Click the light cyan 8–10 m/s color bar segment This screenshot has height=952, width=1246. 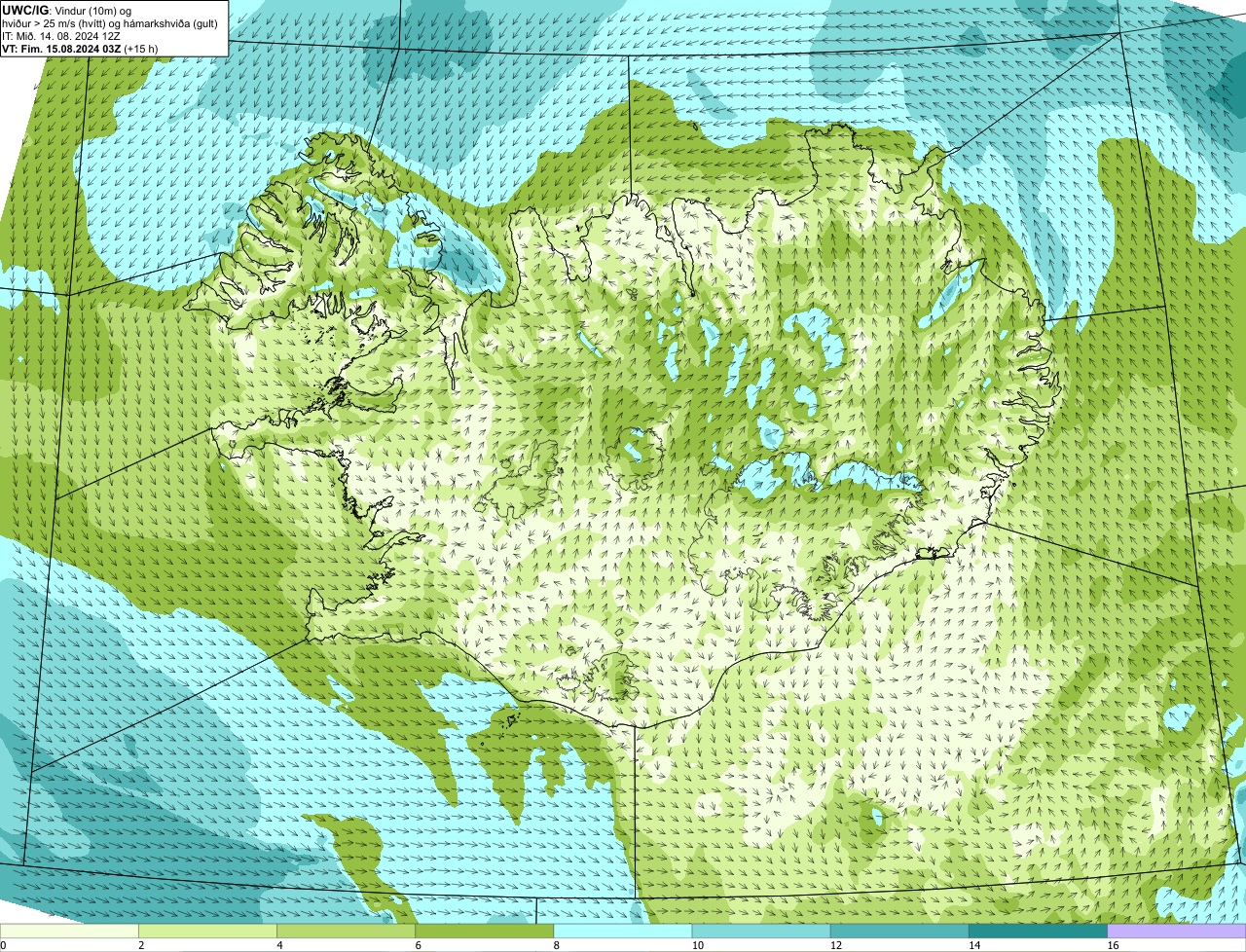(623, 932)
